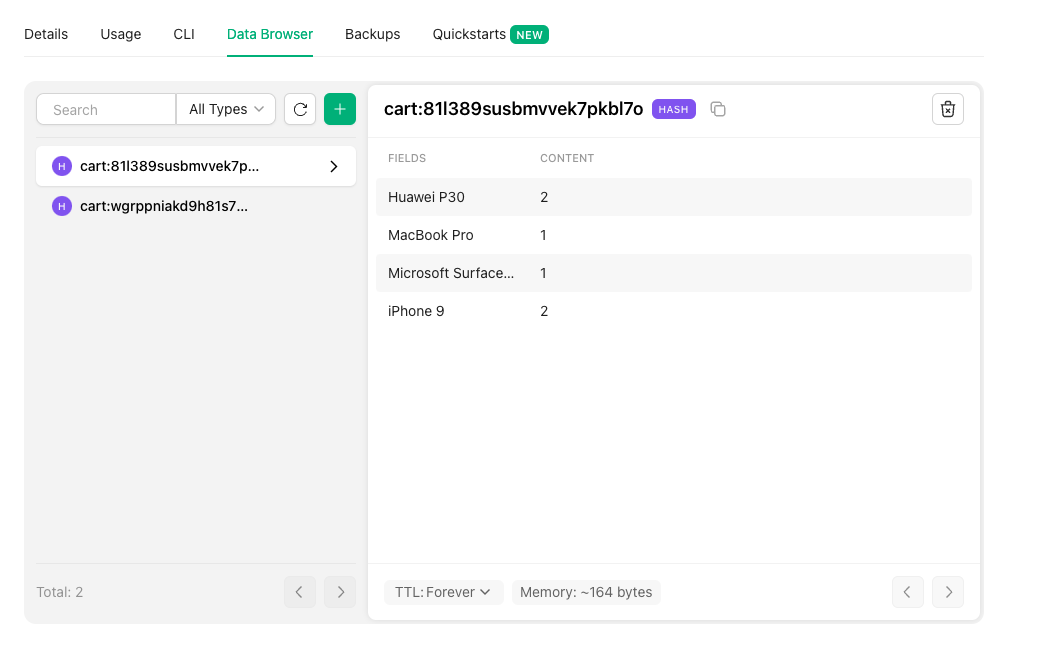Open the Quickstarts tab

coord(469,34)
